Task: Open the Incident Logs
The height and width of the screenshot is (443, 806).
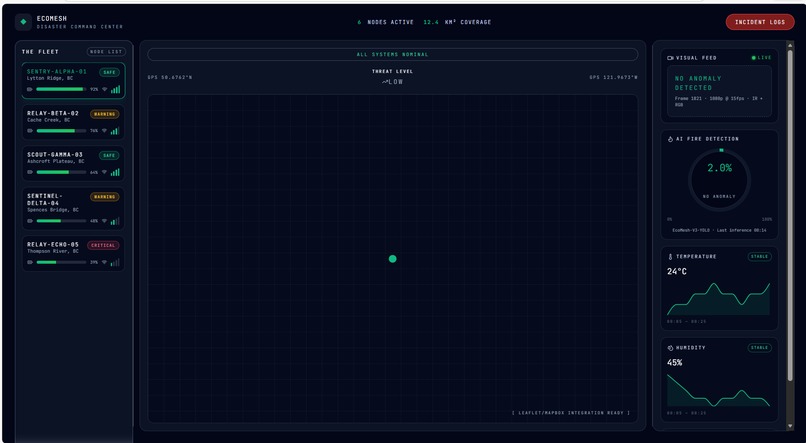Action: (760, 22)
